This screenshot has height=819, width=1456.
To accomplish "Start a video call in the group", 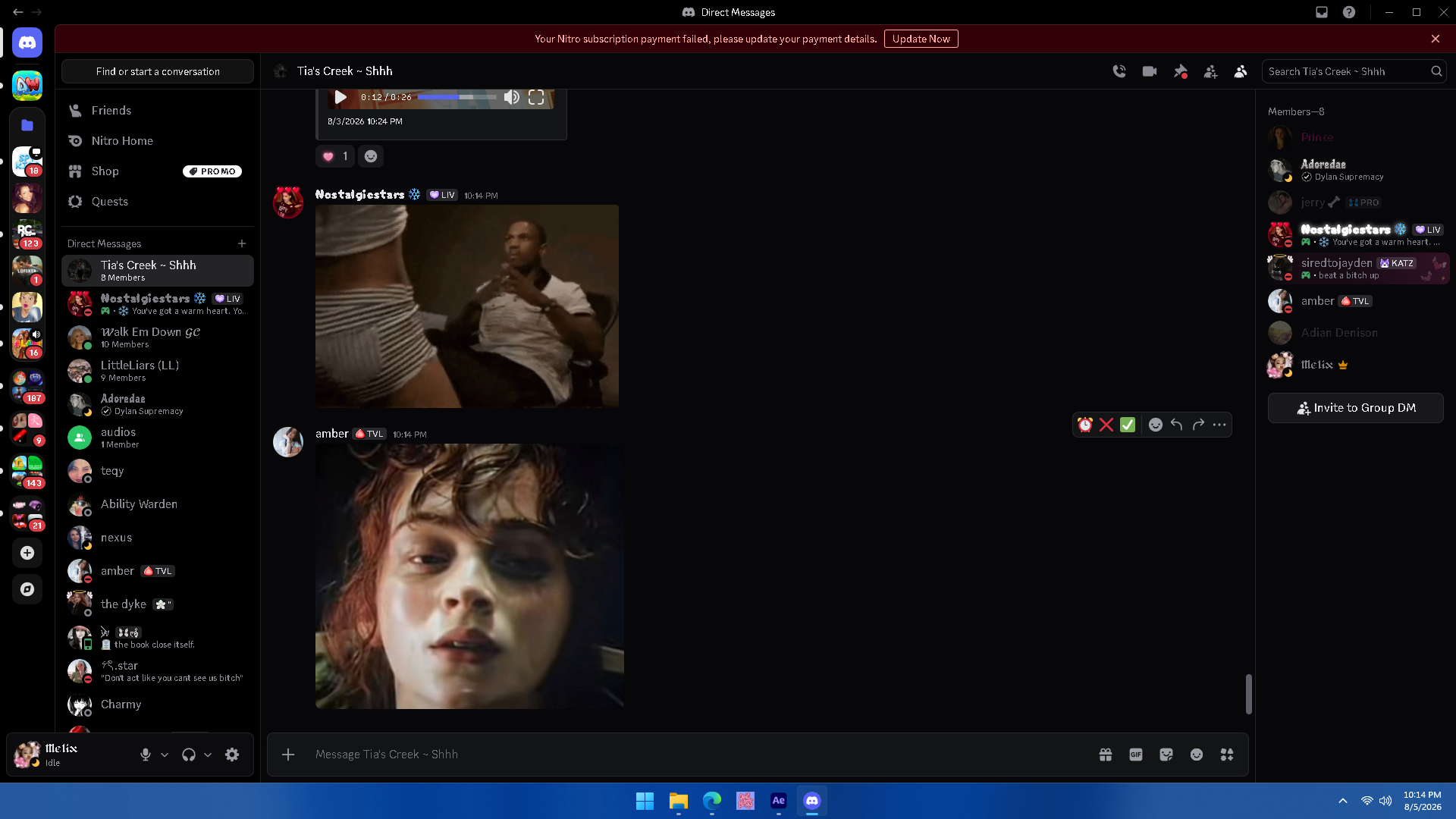I will (x=1150, y=71).
